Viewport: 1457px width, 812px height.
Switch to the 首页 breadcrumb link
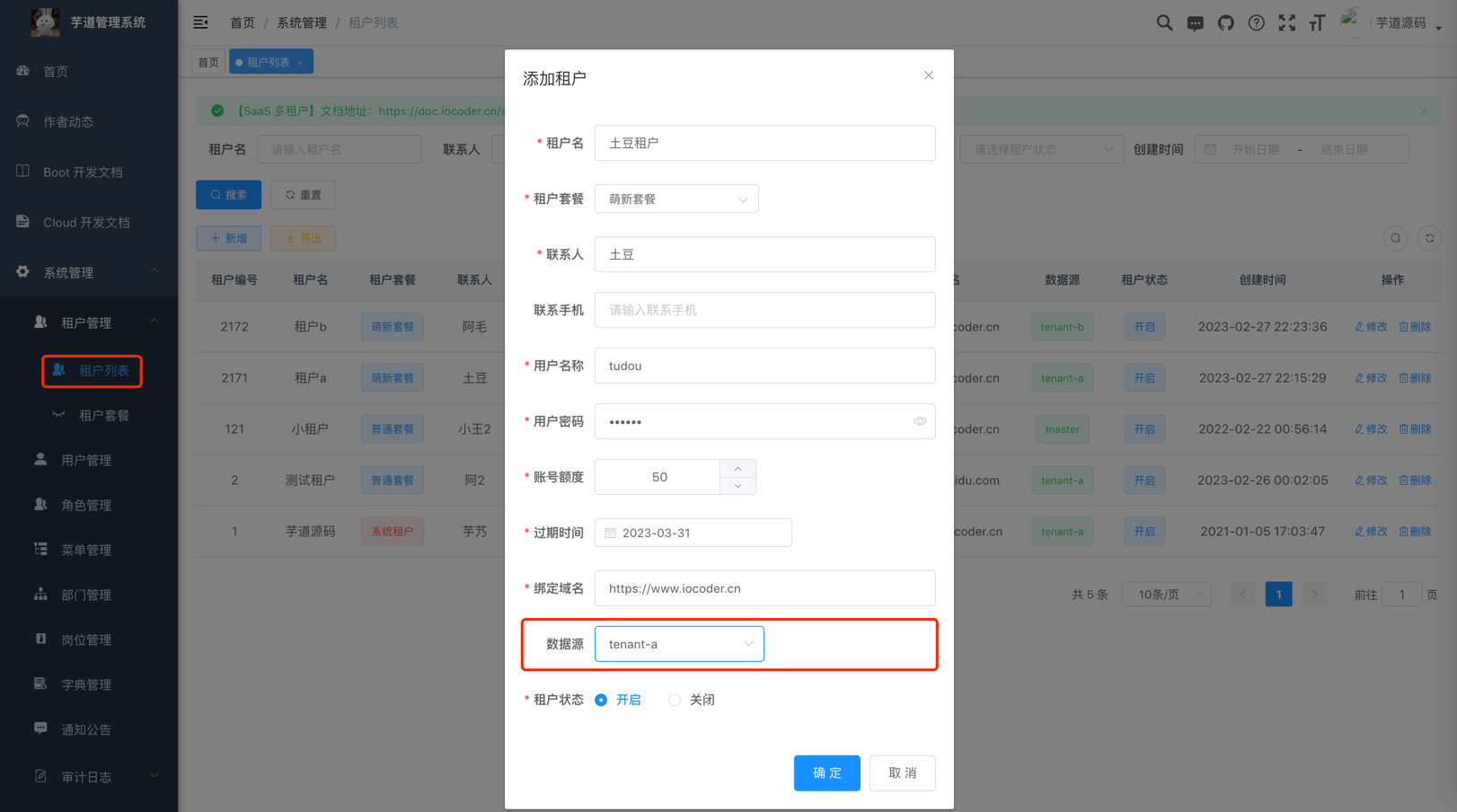pyautogui.click(x=242, y=22)
